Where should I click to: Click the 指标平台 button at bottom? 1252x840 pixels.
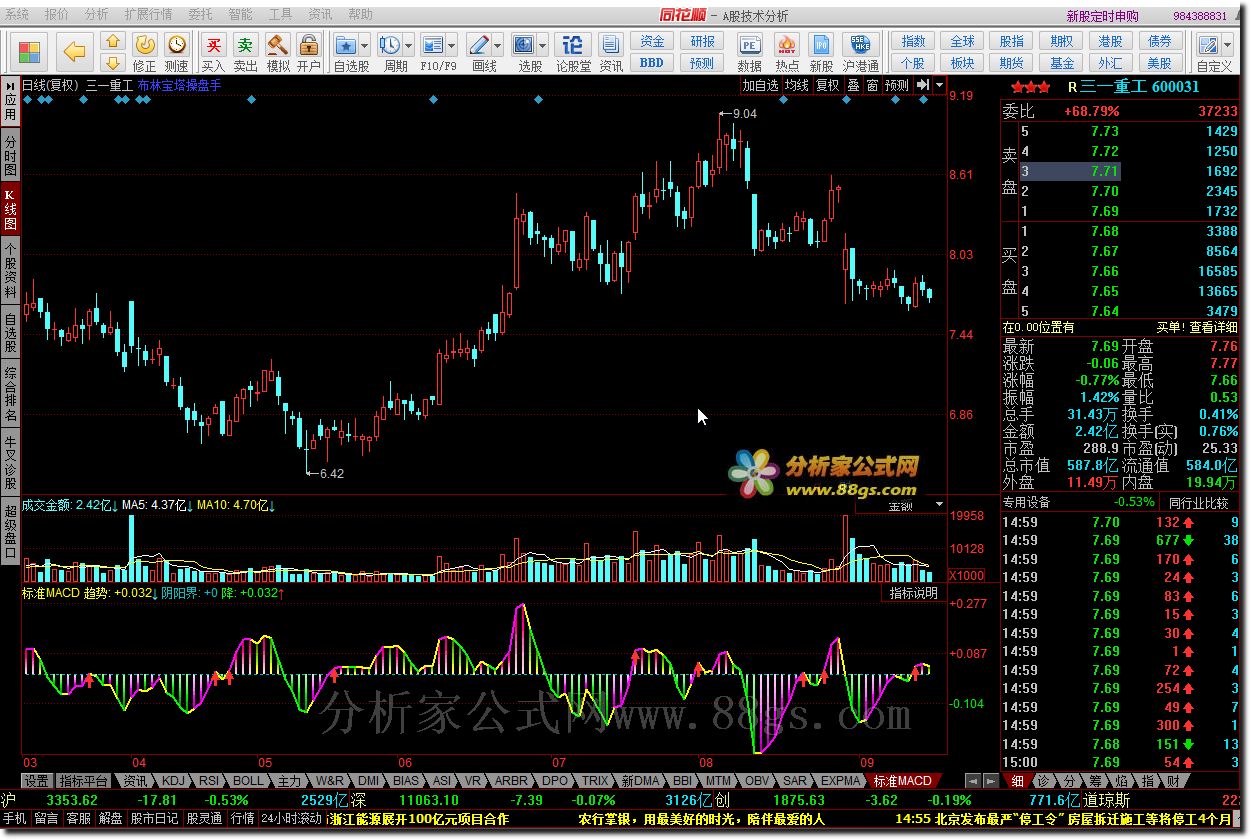pyautogui.click(x=84, y=781)
